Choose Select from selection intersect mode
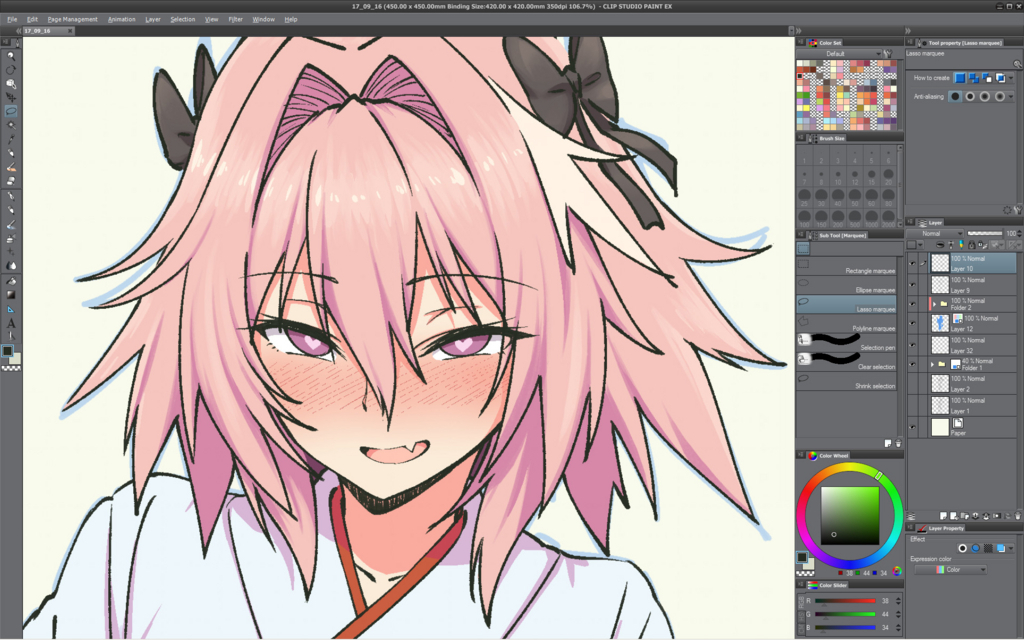This screenshot has height=640, width=1024. 1000,78
